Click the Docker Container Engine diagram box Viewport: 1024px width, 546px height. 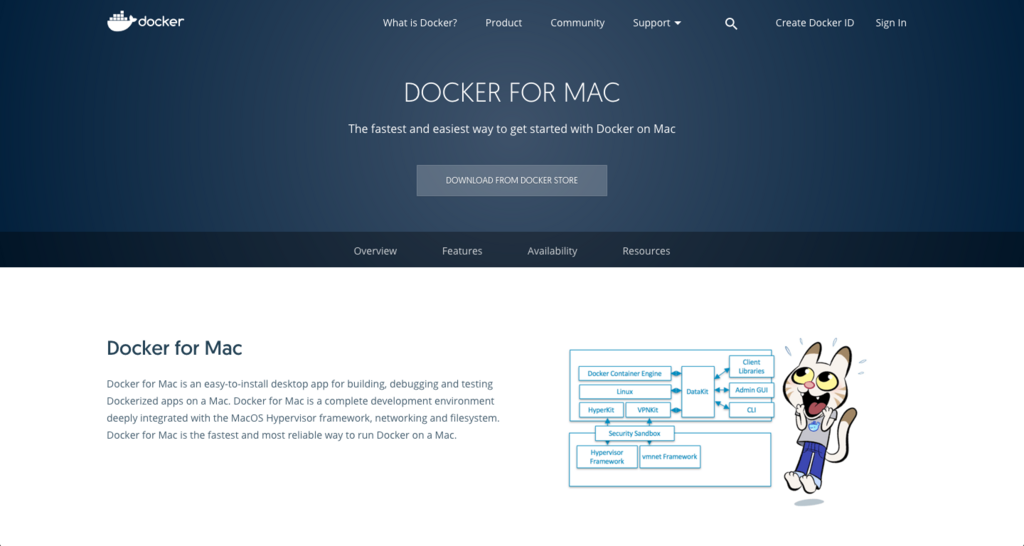[x=624, y=374]
